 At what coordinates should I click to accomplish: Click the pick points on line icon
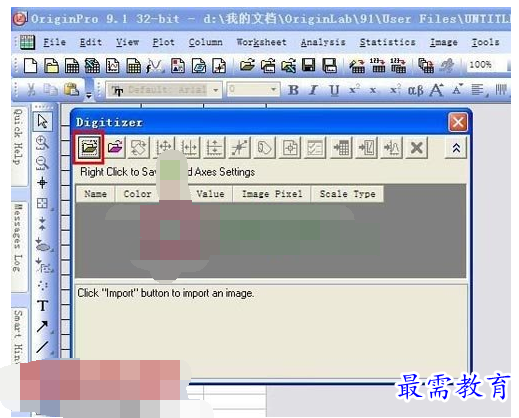pos(239,147)
